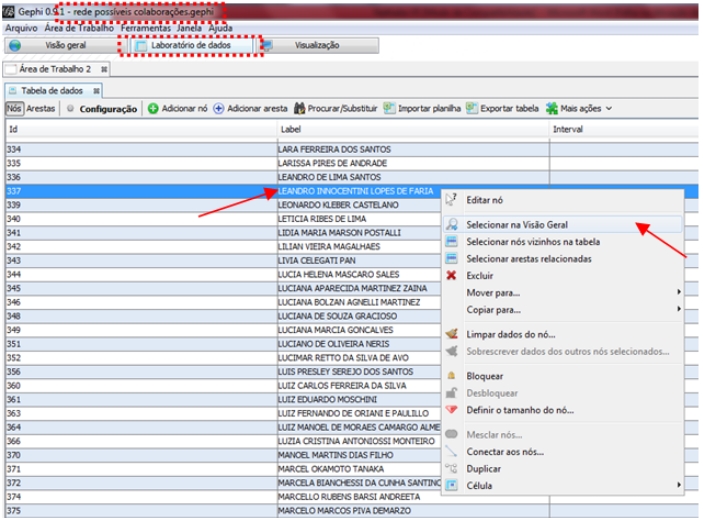Toggle the Arestas table view button

41,108
